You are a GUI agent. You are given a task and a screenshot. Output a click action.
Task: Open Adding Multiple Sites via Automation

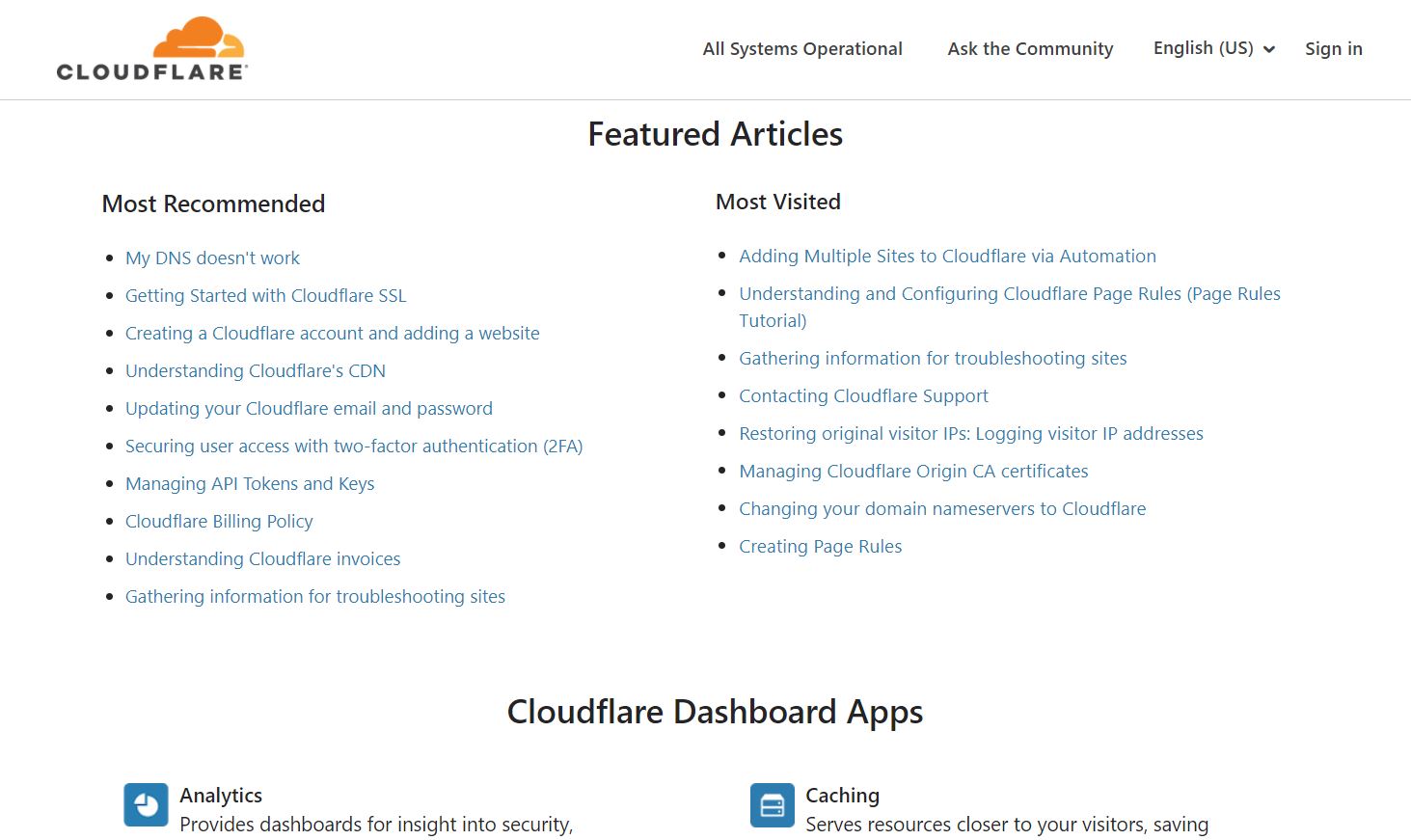[x=947, y=256]
